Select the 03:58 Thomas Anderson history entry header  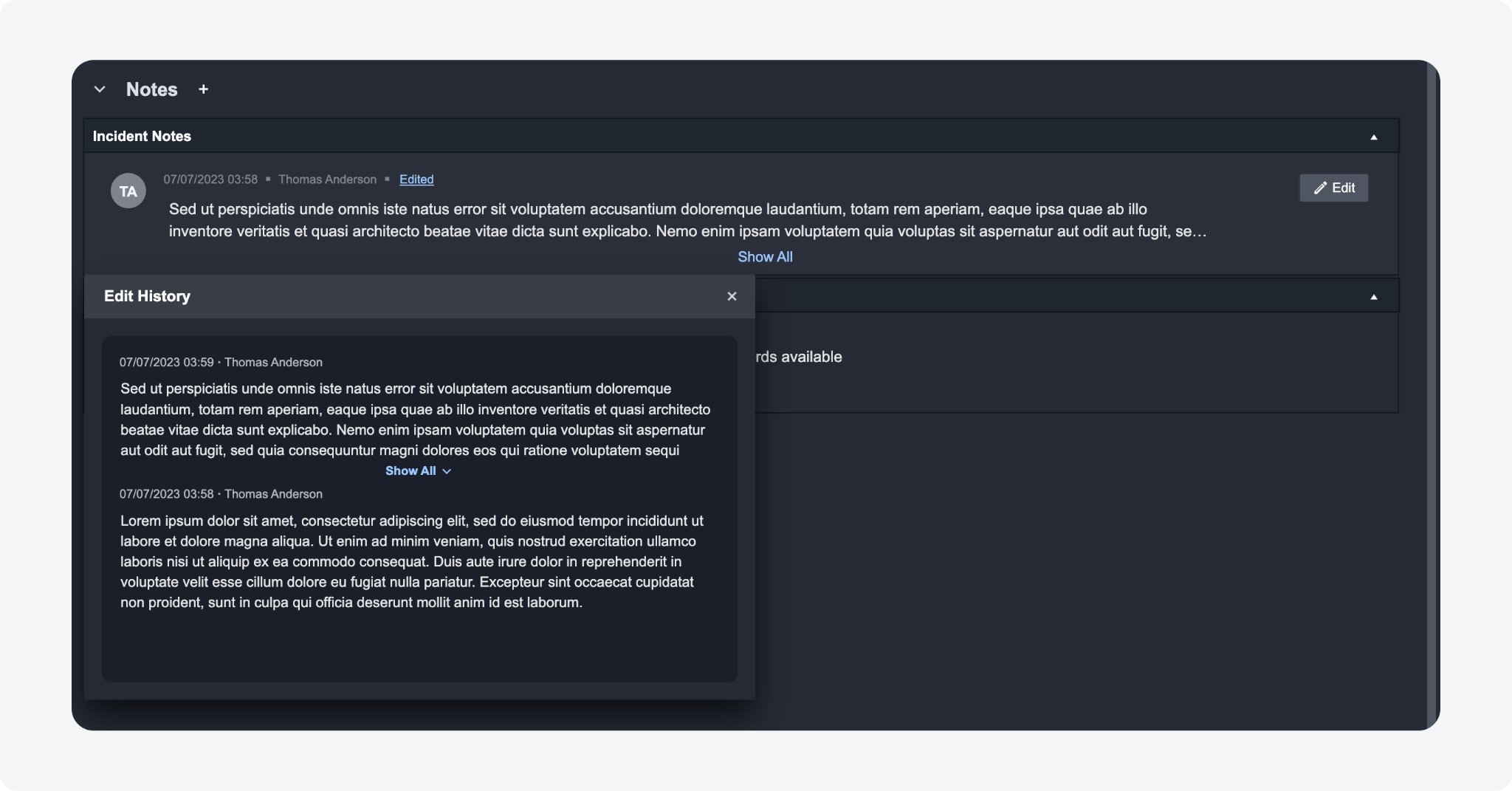221,494
